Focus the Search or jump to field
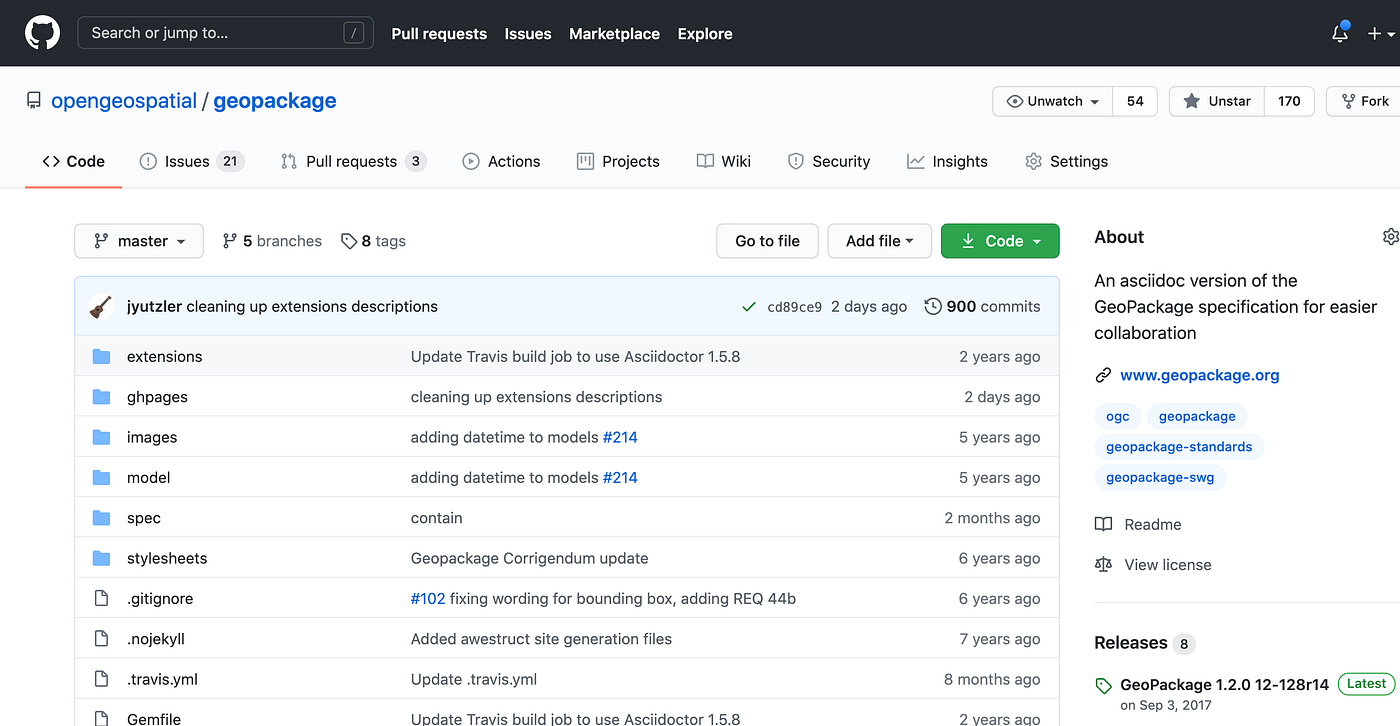The height and width of the screenshot is (726, 1400). click(x=226, y=33)
